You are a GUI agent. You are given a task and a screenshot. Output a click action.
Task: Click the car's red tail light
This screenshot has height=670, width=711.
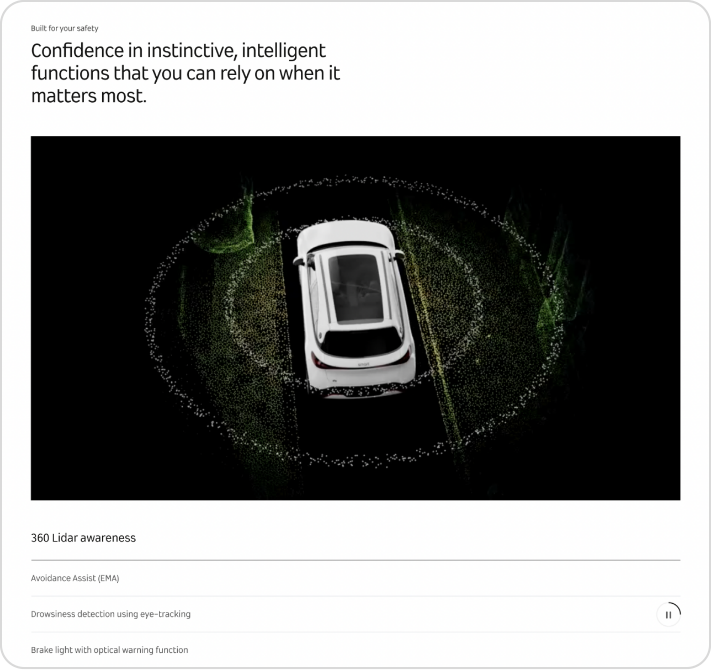pyautogui.click(x=316, y=361)
